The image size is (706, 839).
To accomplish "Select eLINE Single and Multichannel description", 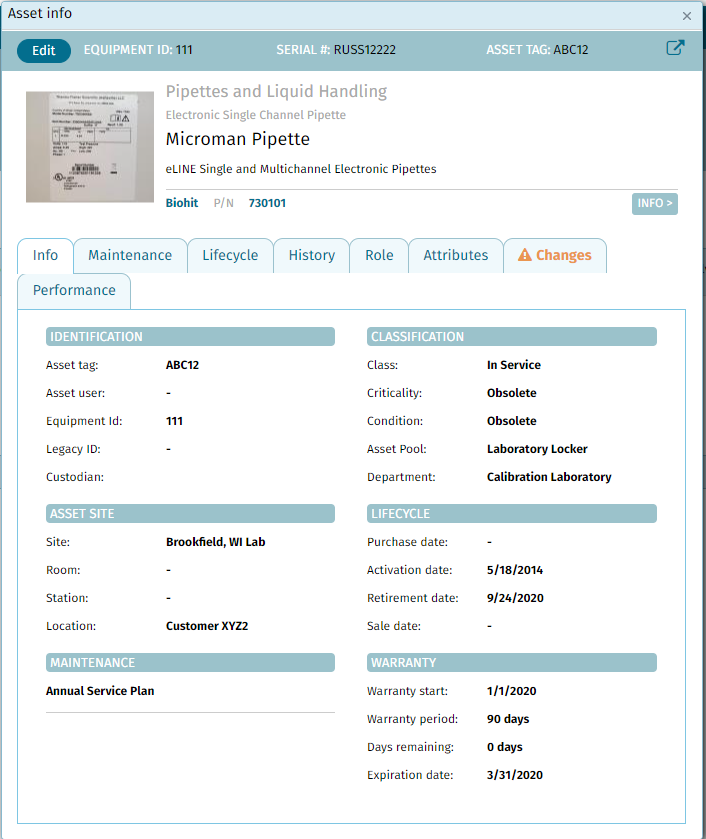I will (301, 169).
